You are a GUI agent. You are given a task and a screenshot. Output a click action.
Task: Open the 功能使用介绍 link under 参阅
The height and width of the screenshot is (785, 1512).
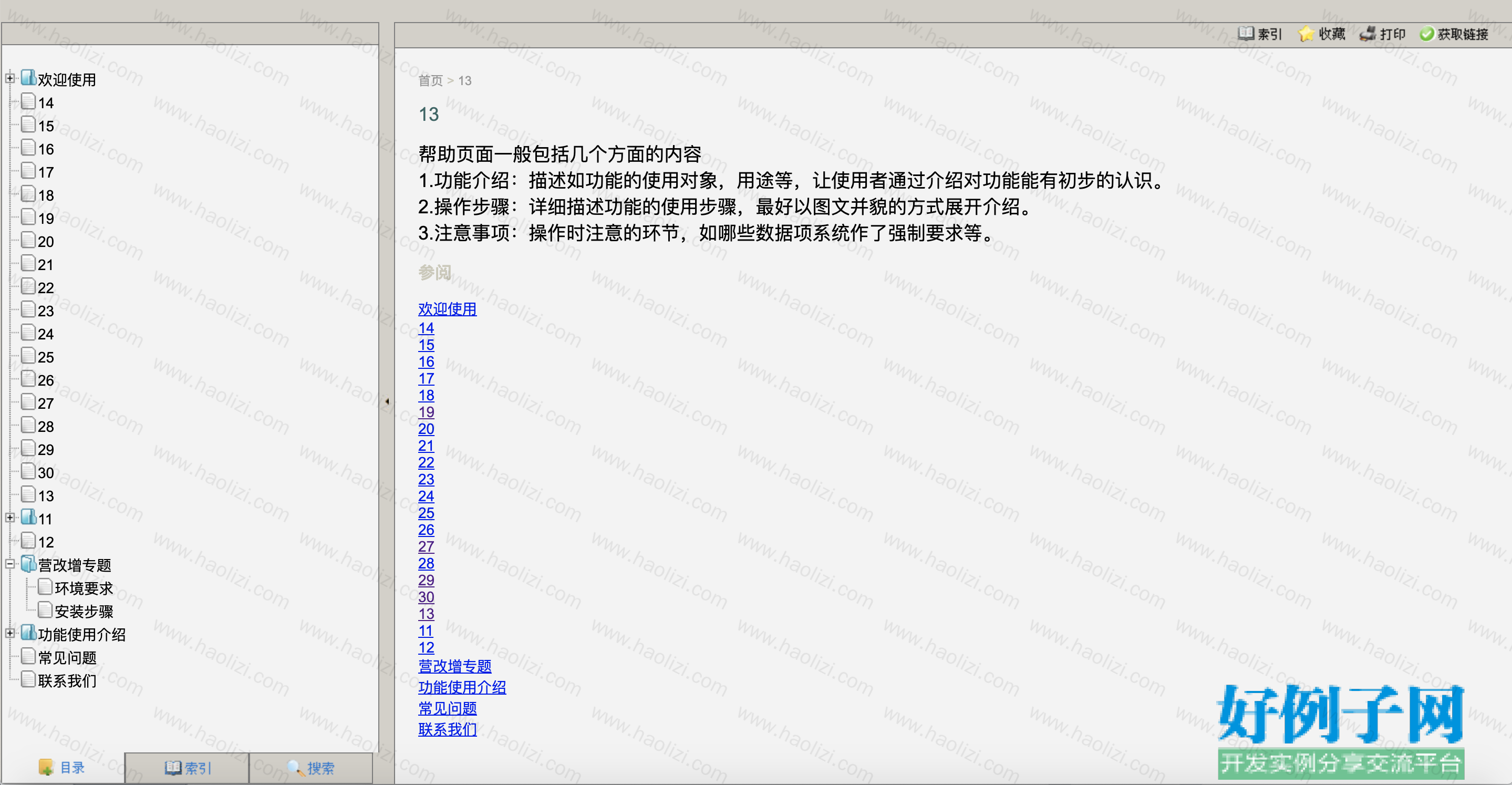point(462,687)
